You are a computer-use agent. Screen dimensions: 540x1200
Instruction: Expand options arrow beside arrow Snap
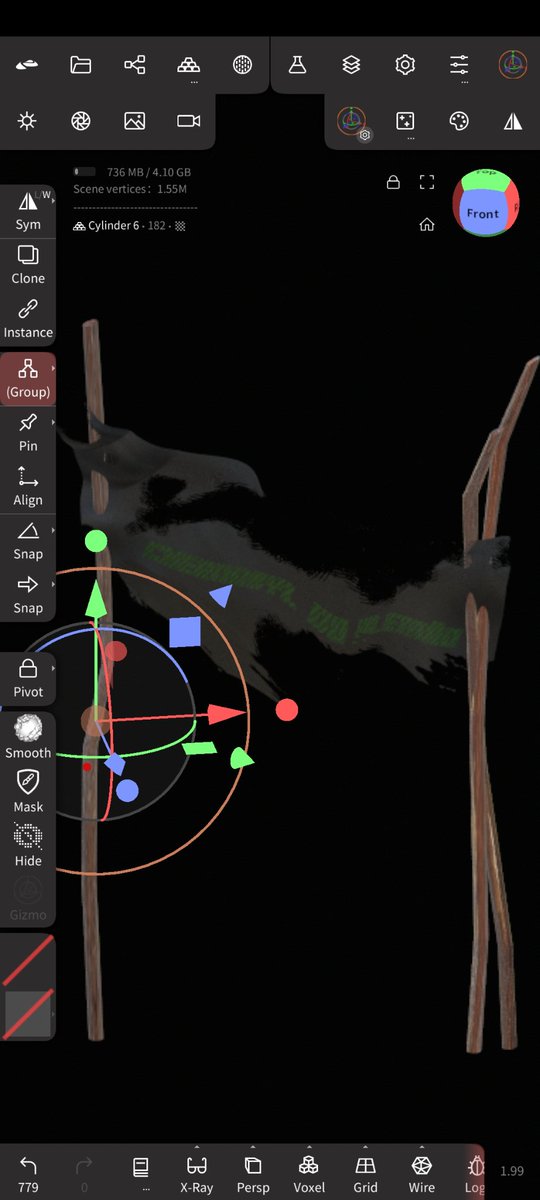tap(52, 584)
